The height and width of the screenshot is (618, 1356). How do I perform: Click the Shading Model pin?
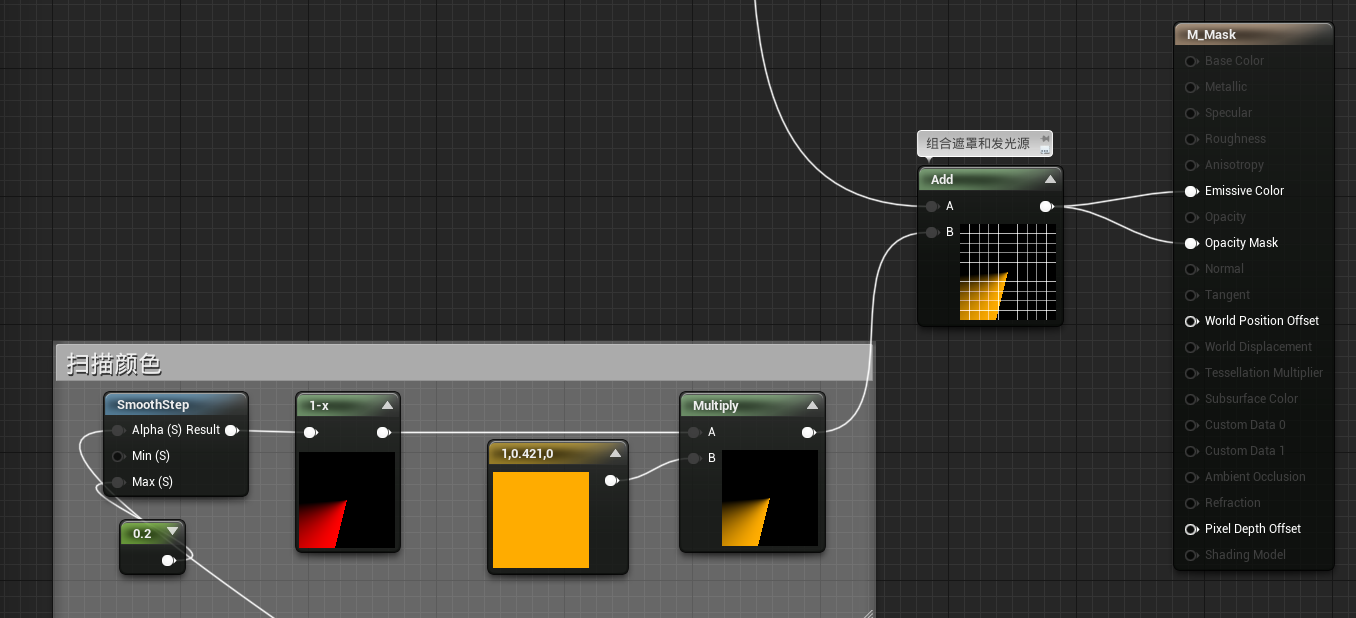point(1191,555)
